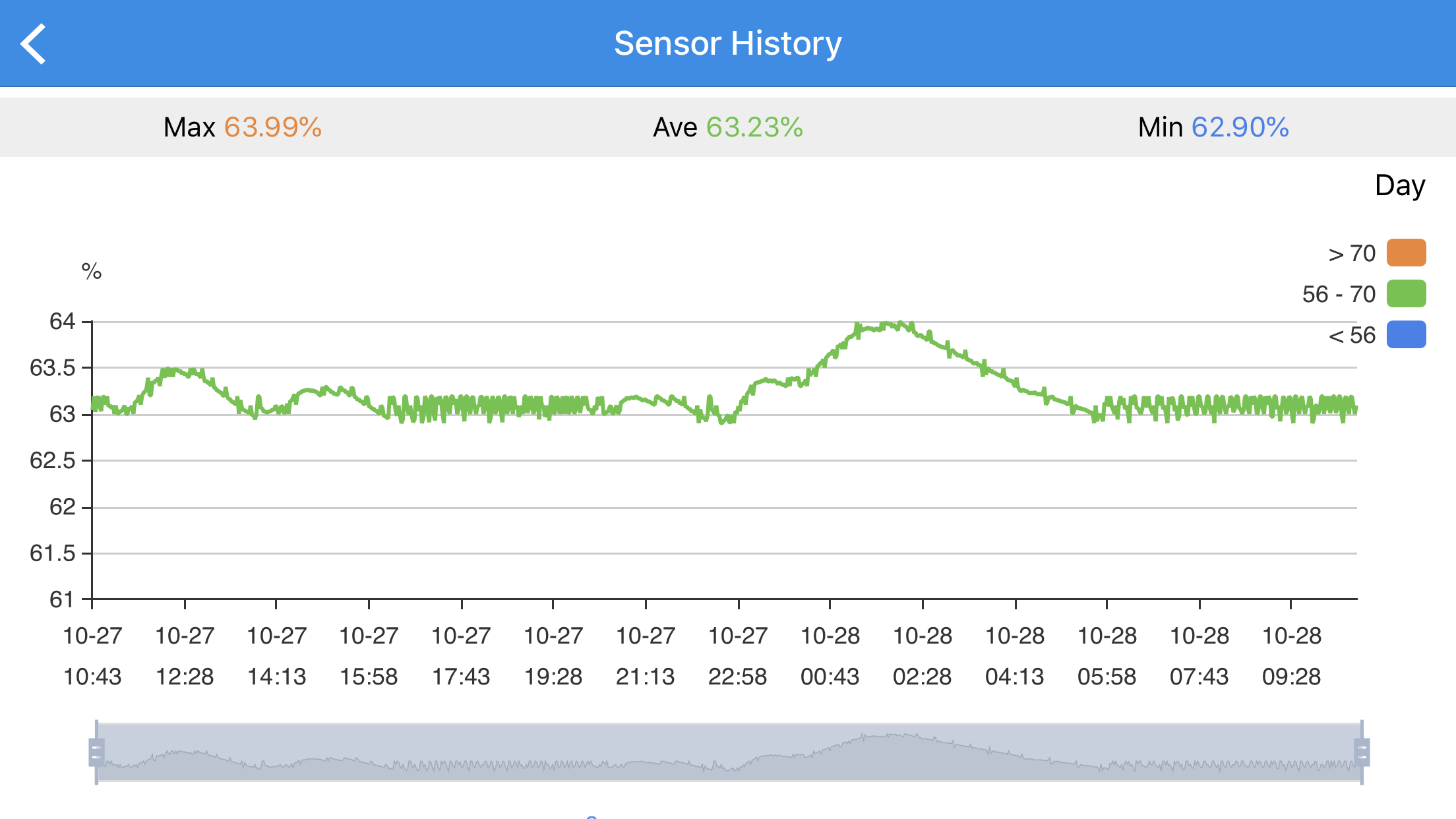Viewport: 1456px width, 819px height.
Task: Toggle the orange > 70 legend swatch
Action: point(1406,253)
